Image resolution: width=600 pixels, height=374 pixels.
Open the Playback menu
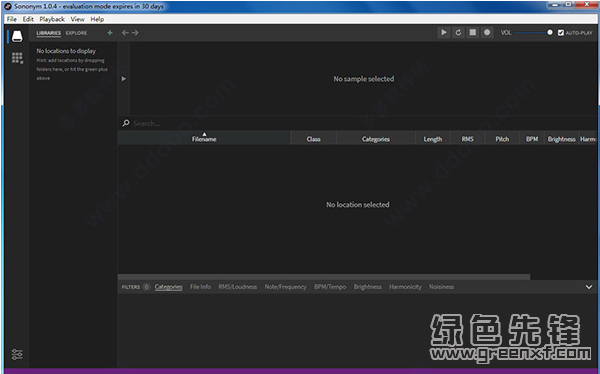52,19
